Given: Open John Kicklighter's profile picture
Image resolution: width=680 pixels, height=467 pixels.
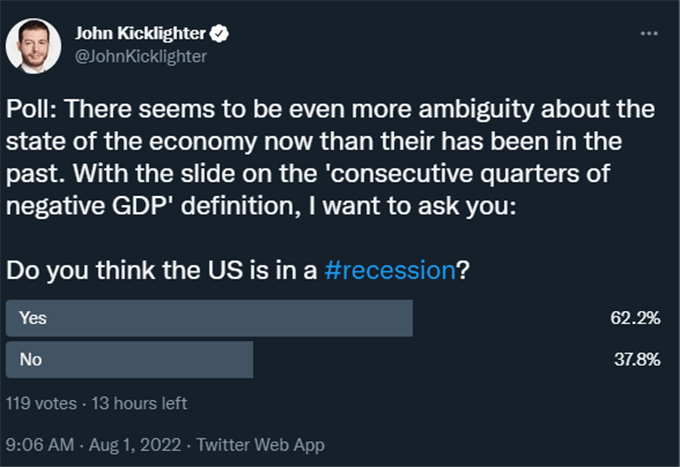Looking at the screenshot, I should tap(33, 46).
